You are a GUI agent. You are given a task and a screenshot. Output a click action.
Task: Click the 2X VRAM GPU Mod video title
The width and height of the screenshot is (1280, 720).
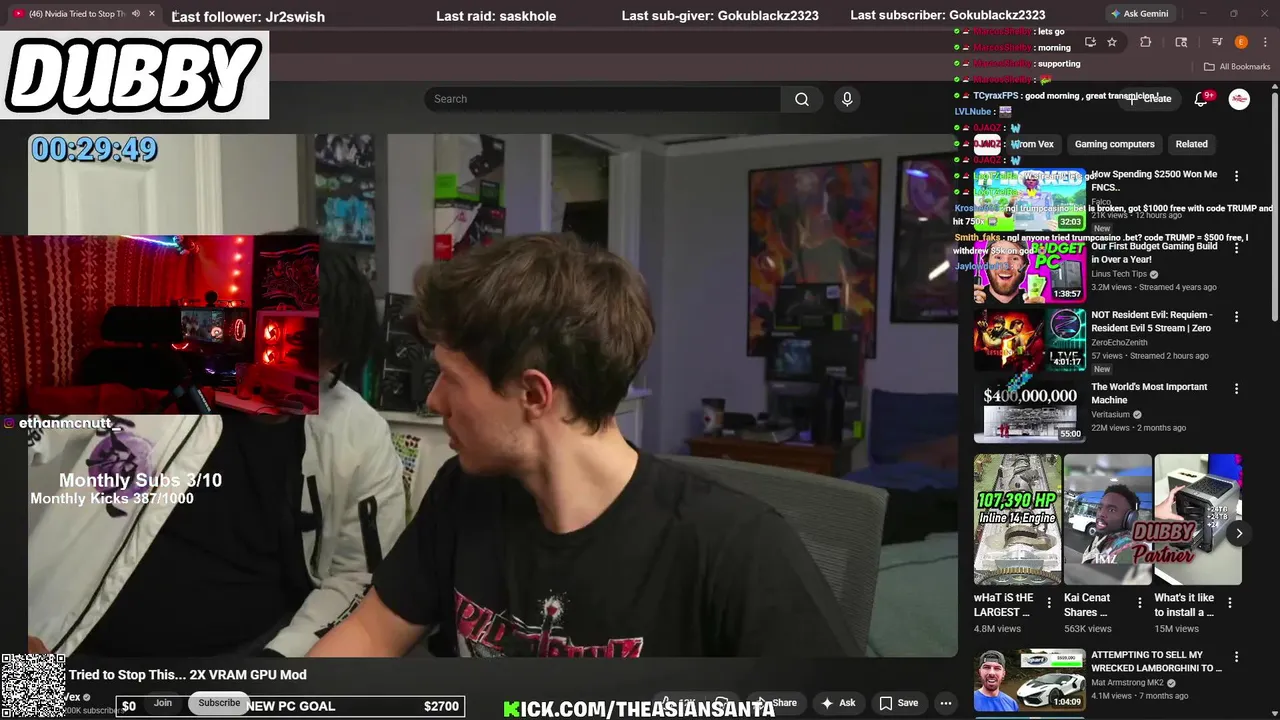tap(188, 675)
